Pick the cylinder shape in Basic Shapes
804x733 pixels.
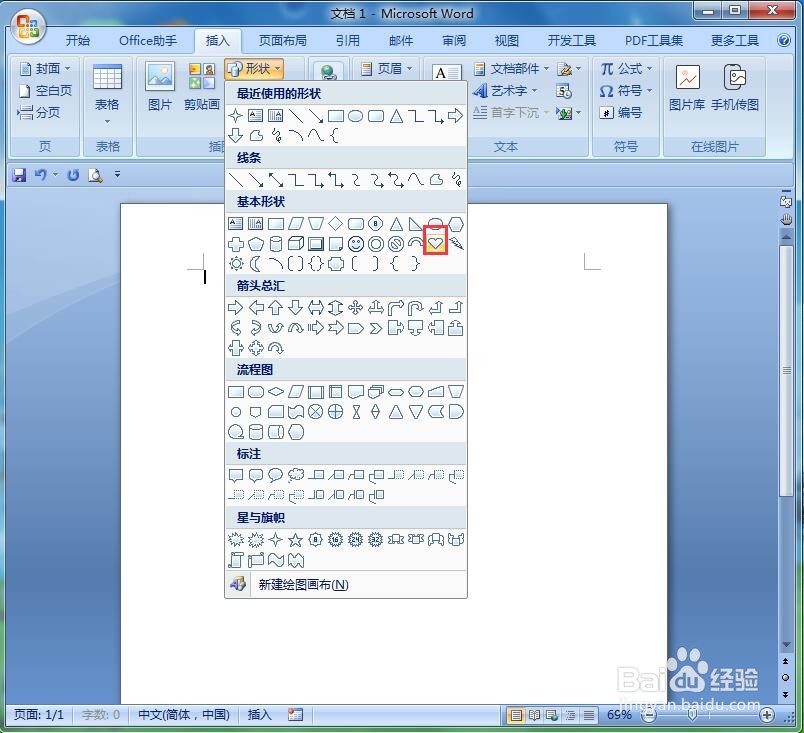[276, 244]
